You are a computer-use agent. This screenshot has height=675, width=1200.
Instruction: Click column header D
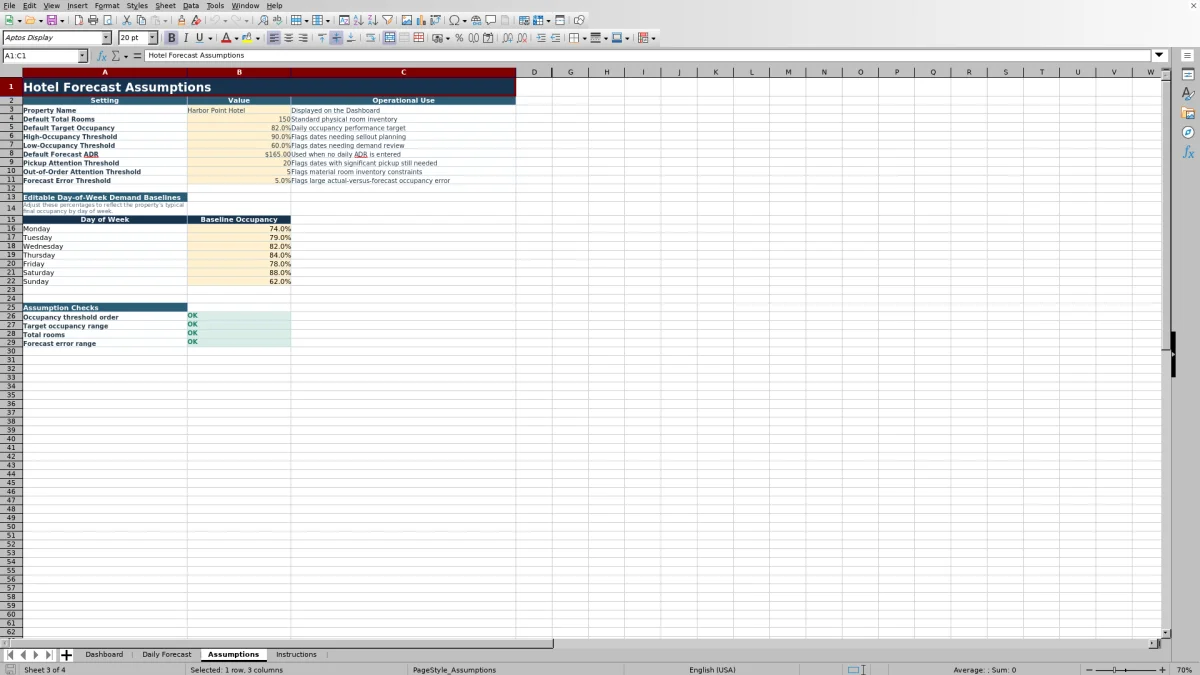pos(534,72)
